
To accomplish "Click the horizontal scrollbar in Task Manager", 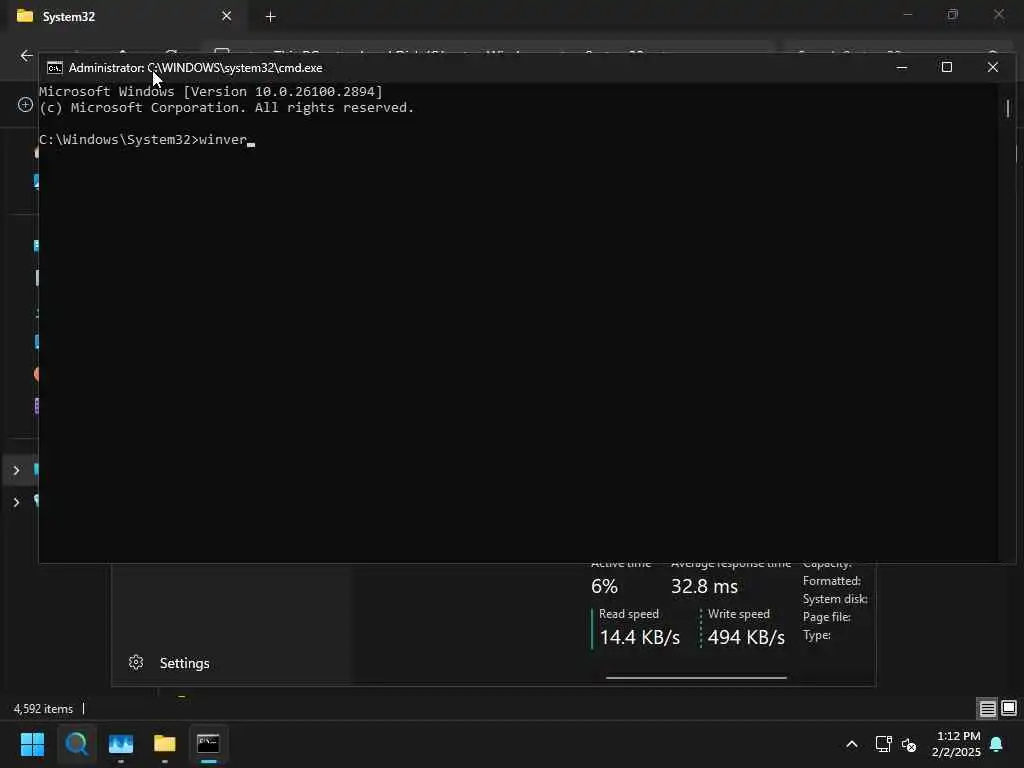I will 696,678.
